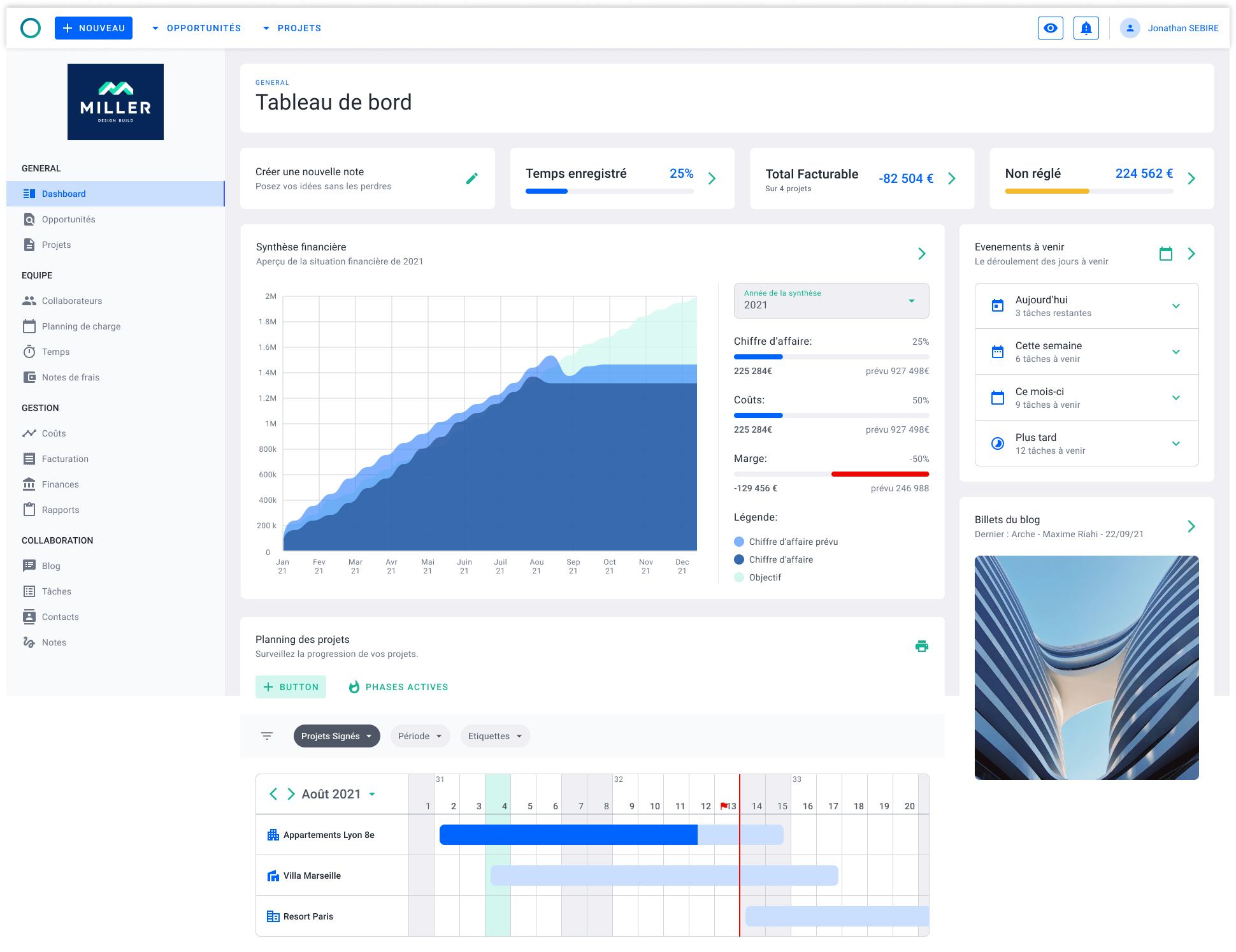
Task: Click the Non réglé yellow progress bar
Action: coord(1047,191)
